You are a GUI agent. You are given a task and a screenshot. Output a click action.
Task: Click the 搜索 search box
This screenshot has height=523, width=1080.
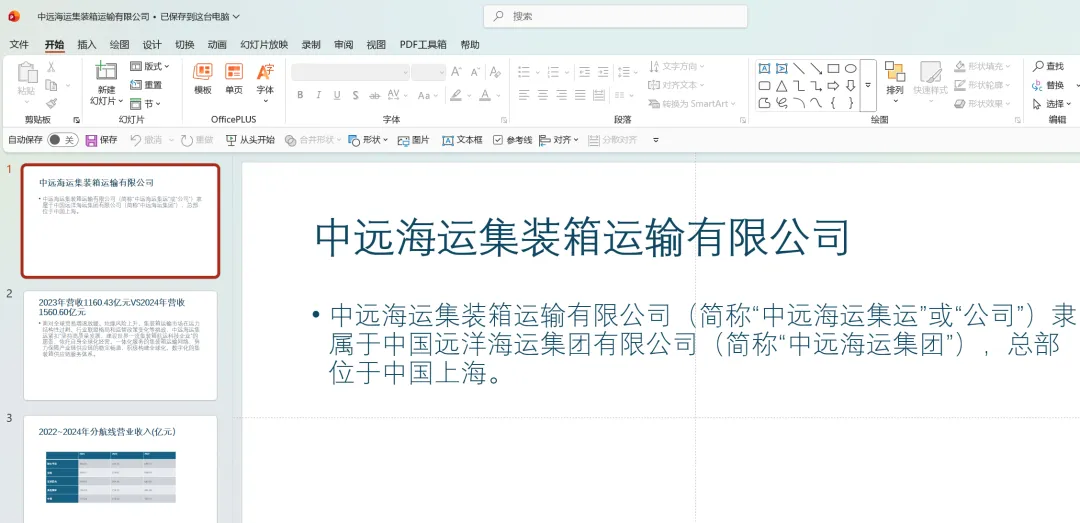click(616, 17)
